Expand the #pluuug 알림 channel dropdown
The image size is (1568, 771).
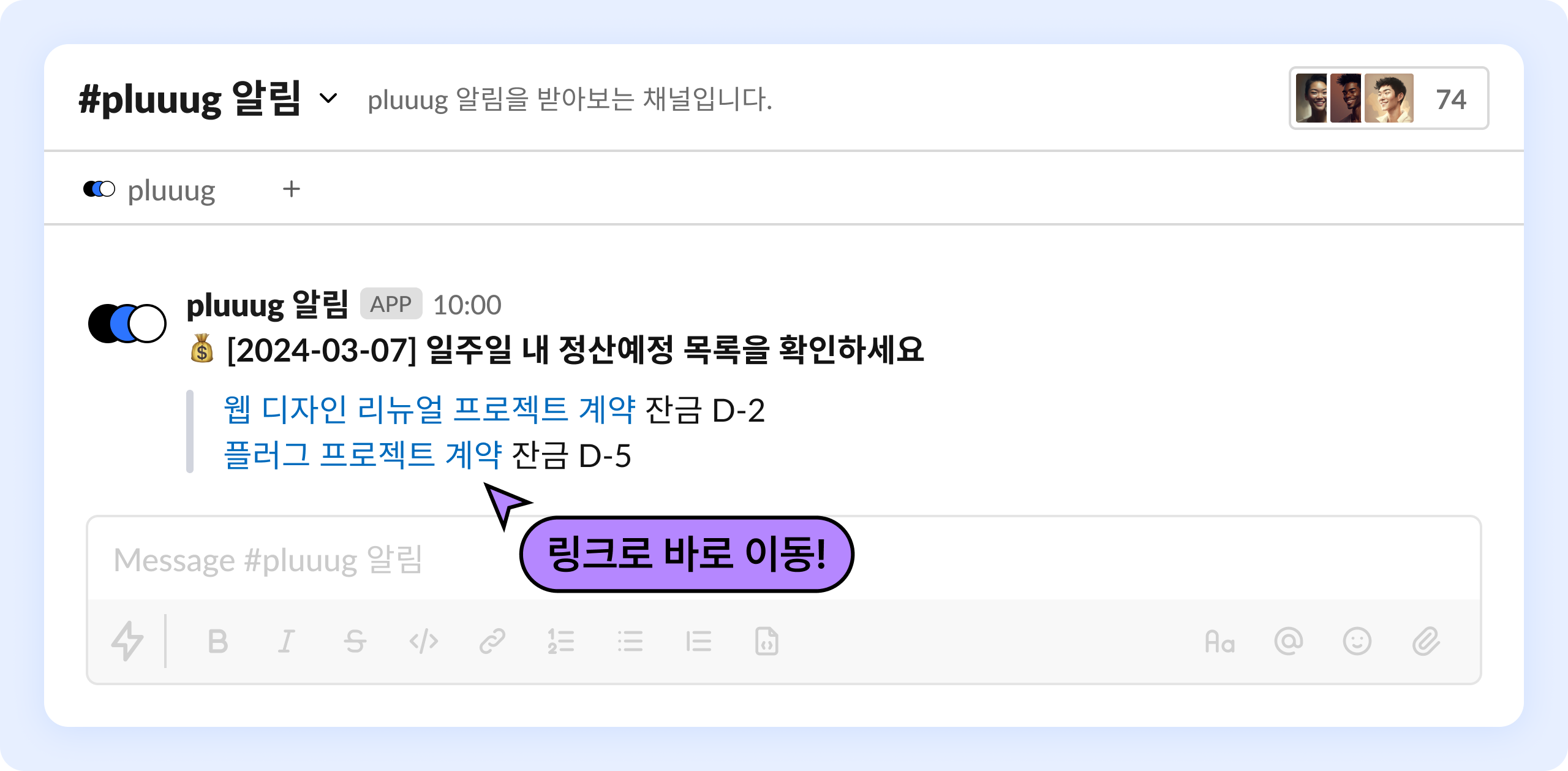point(328,98)
